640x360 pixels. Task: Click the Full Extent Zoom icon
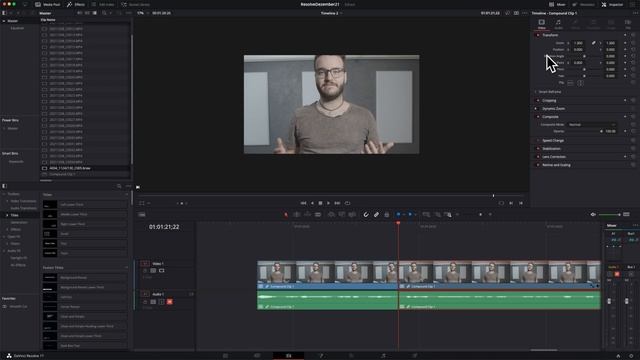[x=426, y=215]
